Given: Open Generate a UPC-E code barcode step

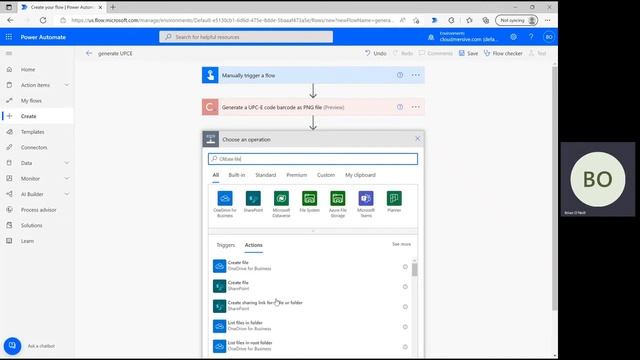Looking at the screenshot, I should 313,107.
